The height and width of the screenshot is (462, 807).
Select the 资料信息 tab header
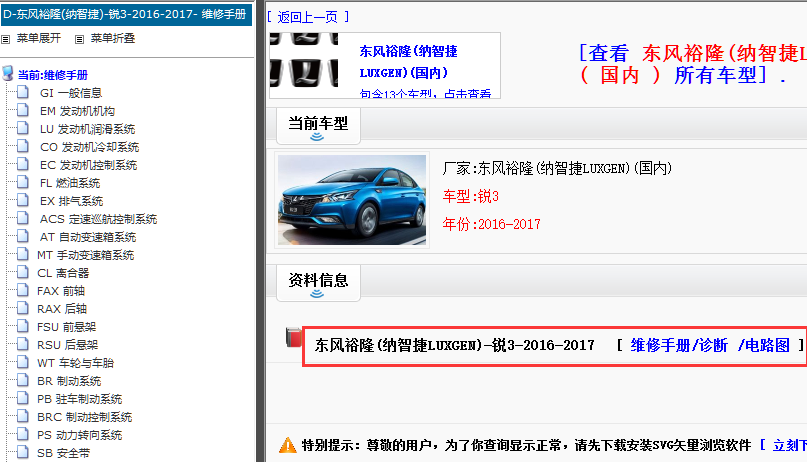click(318, 282)
